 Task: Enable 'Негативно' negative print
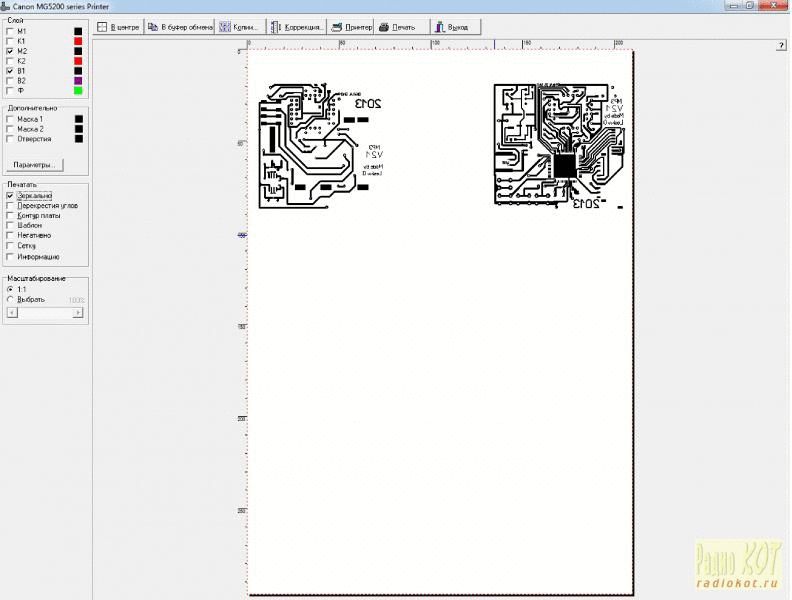[10, 235]
